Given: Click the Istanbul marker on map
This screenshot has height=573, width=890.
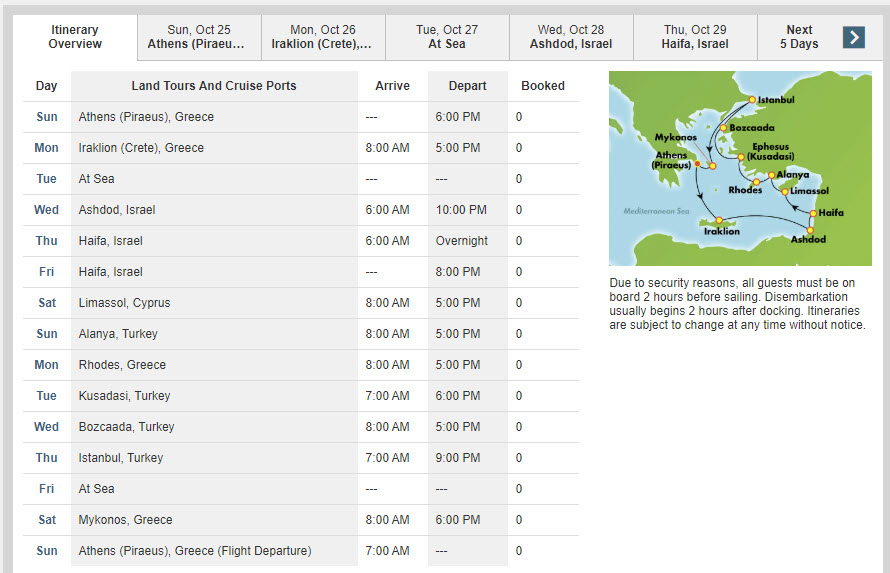Looking at the screenshot, I should [752, 100].
